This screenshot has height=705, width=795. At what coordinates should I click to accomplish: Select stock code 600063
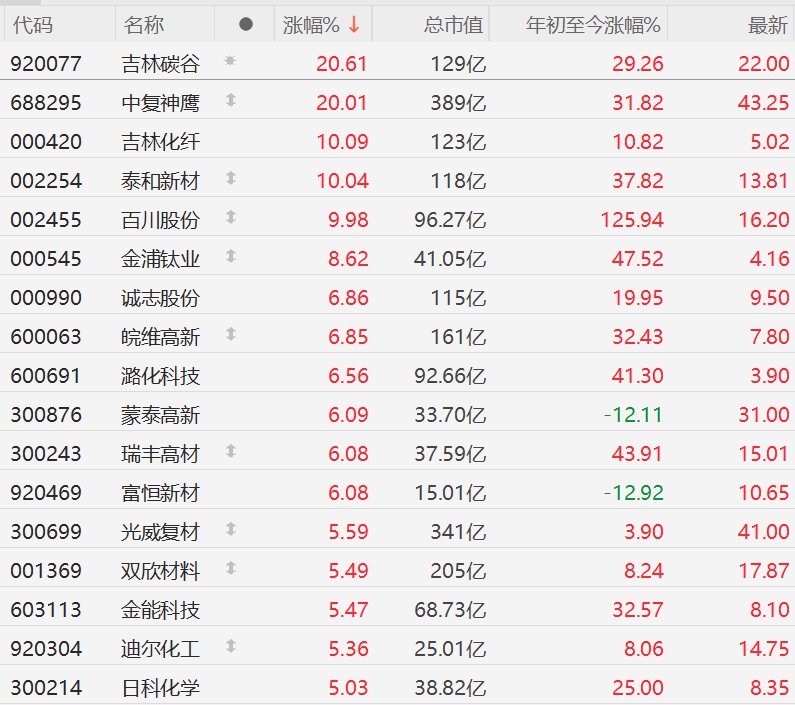46,337
